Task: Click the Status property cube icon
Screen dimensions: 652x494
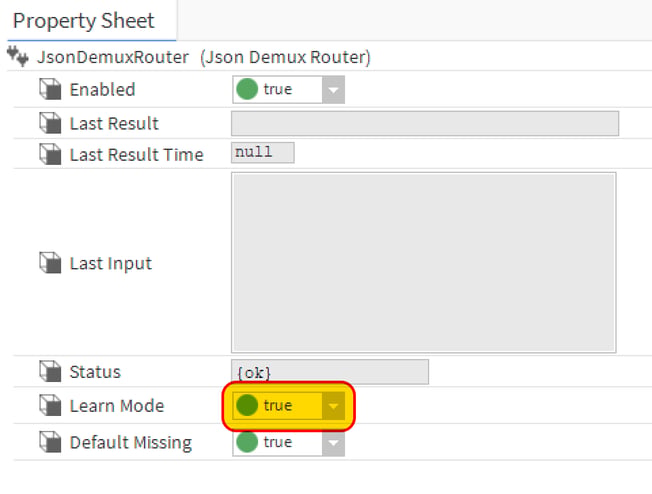Action: 50,371
